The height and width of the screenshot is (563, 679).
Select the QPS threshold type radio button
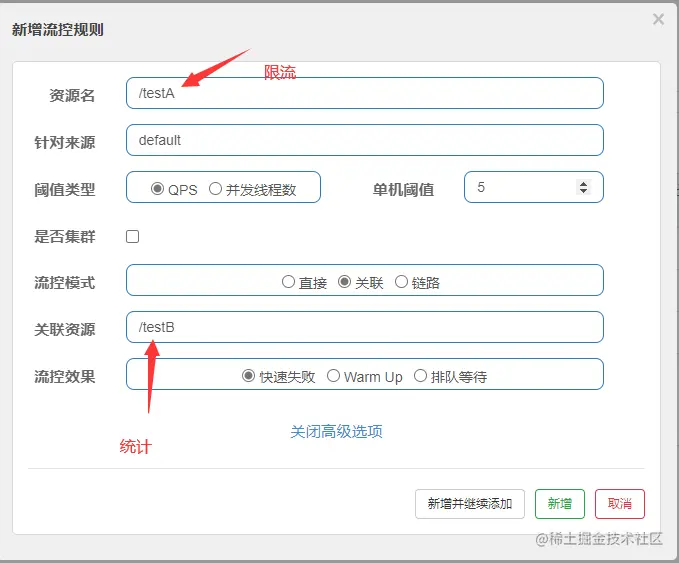157,188
